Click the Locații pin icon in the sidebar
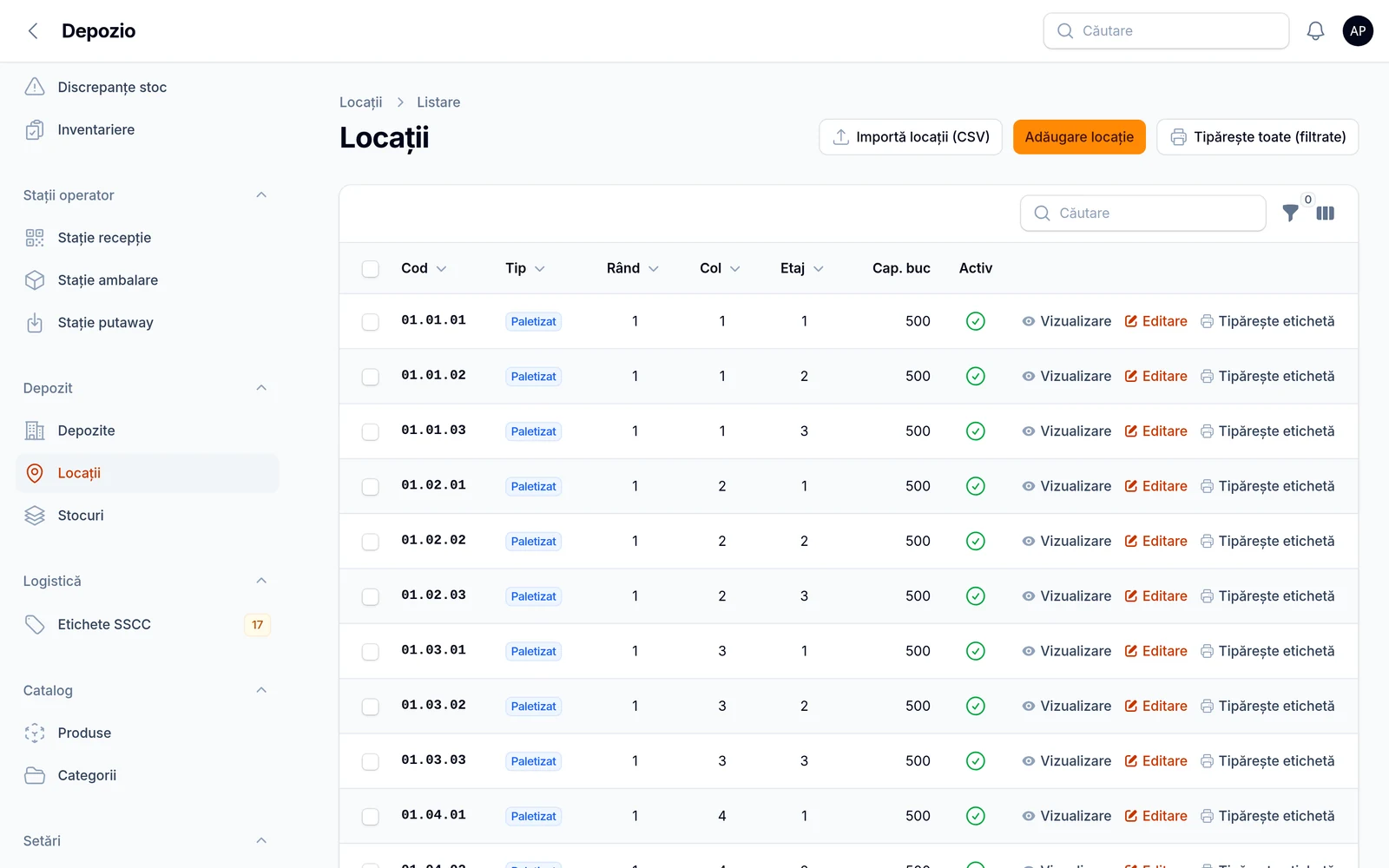The image size is (1389, 868). 35,473
